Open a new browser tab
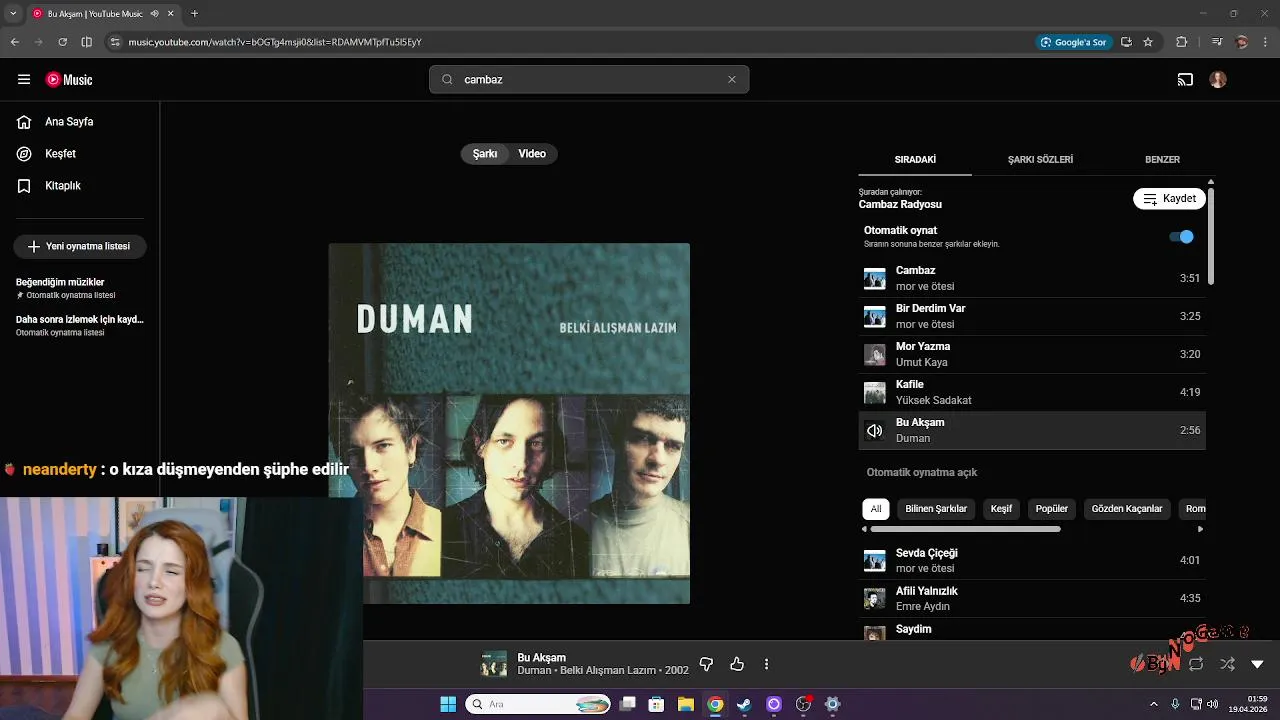Viewport: 1280px width, 720px height. (x=194, y=14)
